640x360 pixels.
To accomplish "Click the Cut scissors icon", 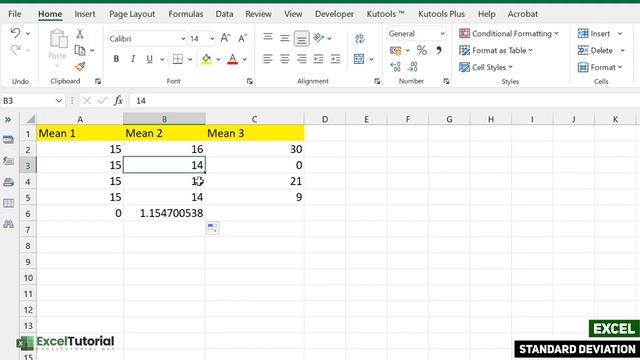I will [x=80, y=34].
